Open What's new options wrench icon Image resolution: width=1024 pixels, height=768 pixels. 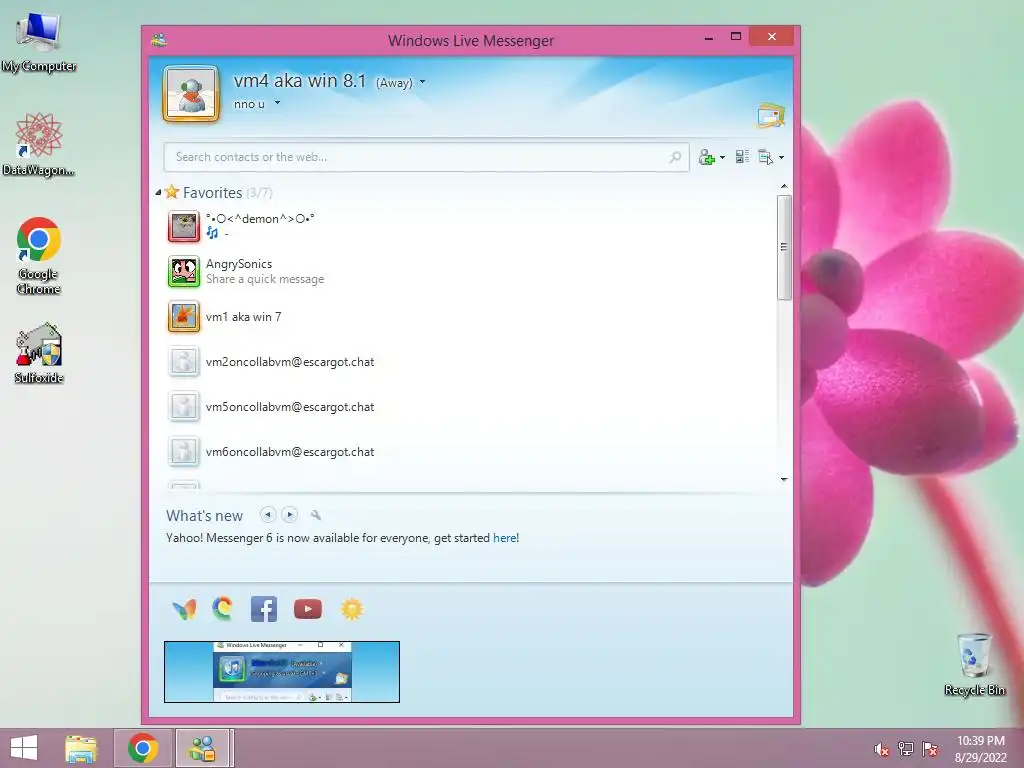pos(315,515)
